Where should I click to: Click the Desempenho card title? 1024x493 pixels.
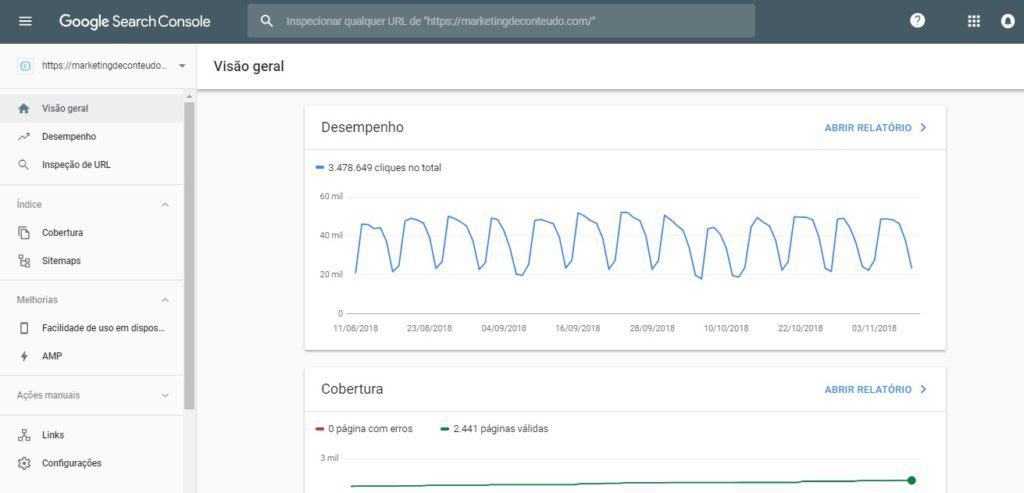tap(362, 127)
